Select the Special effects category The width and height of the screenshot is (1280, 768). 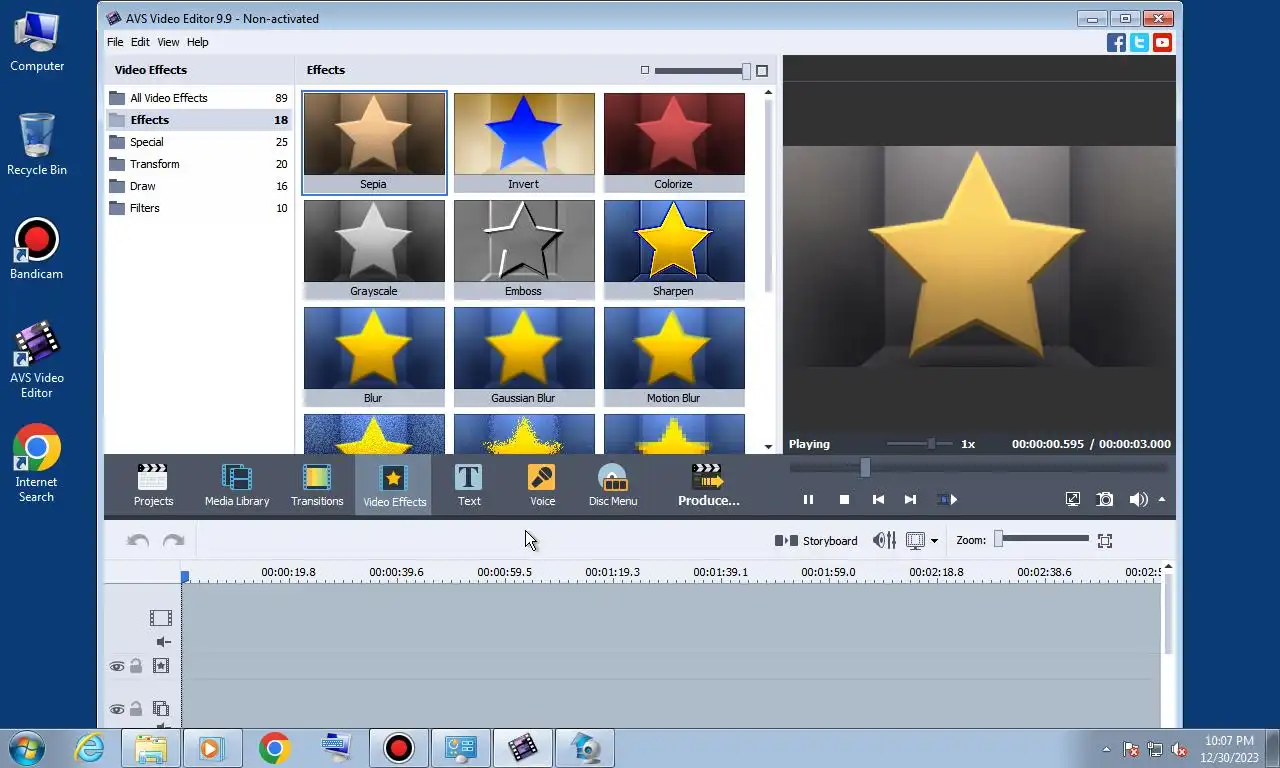(198, 142)
